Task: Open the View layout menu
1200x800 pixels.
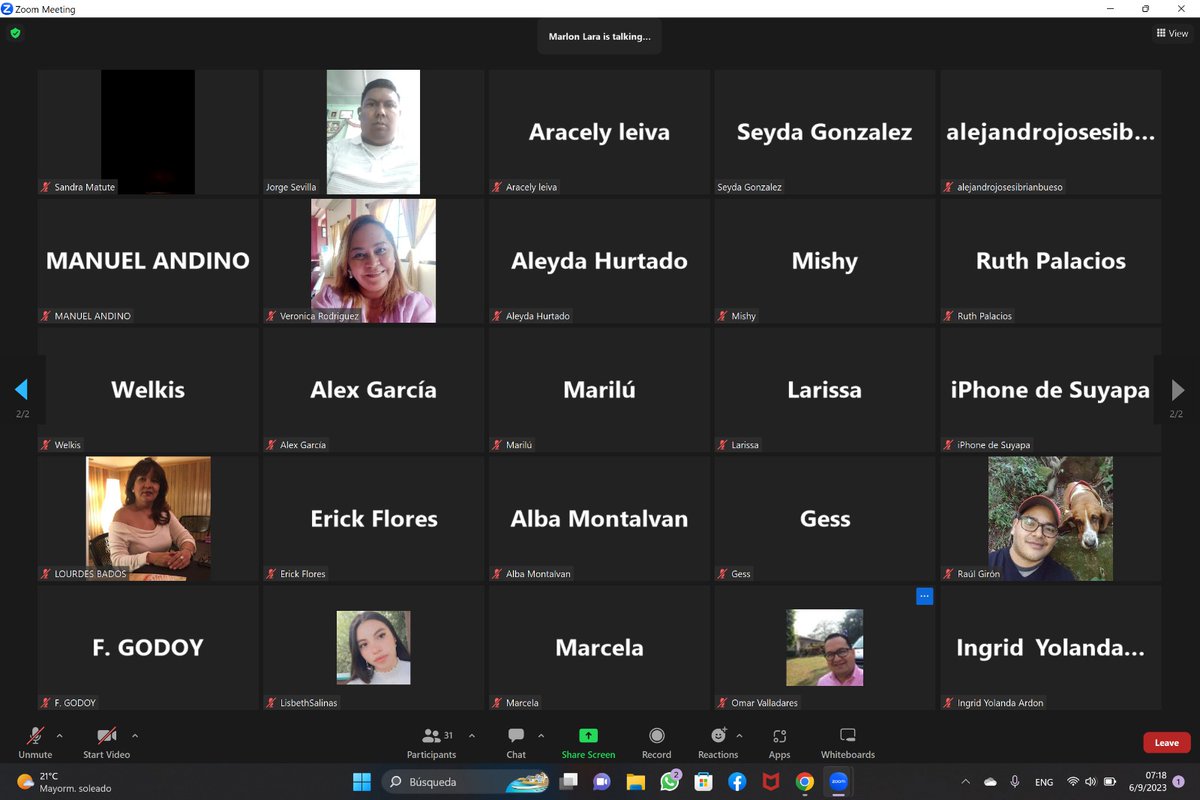Action: [x=1172, y=33]
